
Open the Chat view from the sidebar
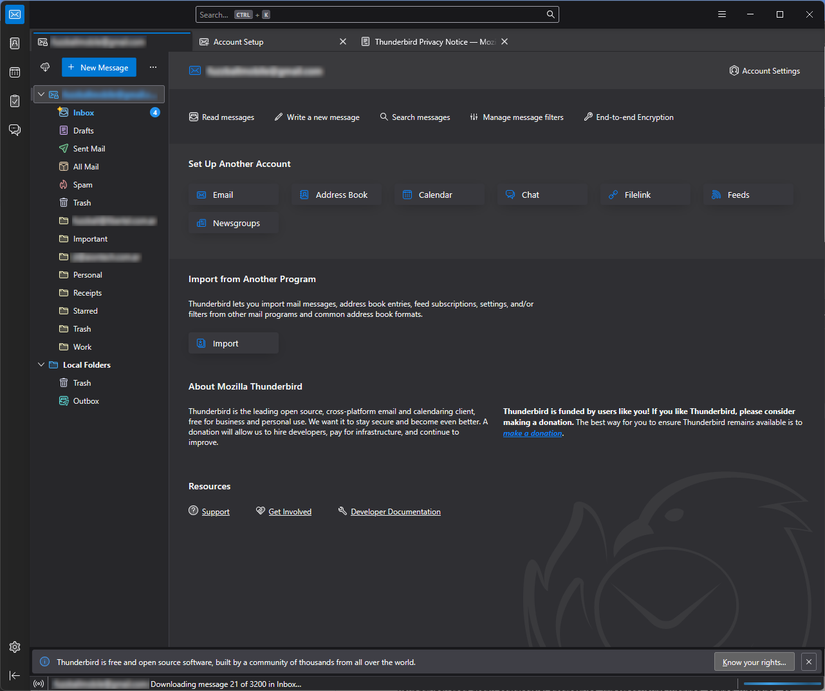click(x=14, y=130)
